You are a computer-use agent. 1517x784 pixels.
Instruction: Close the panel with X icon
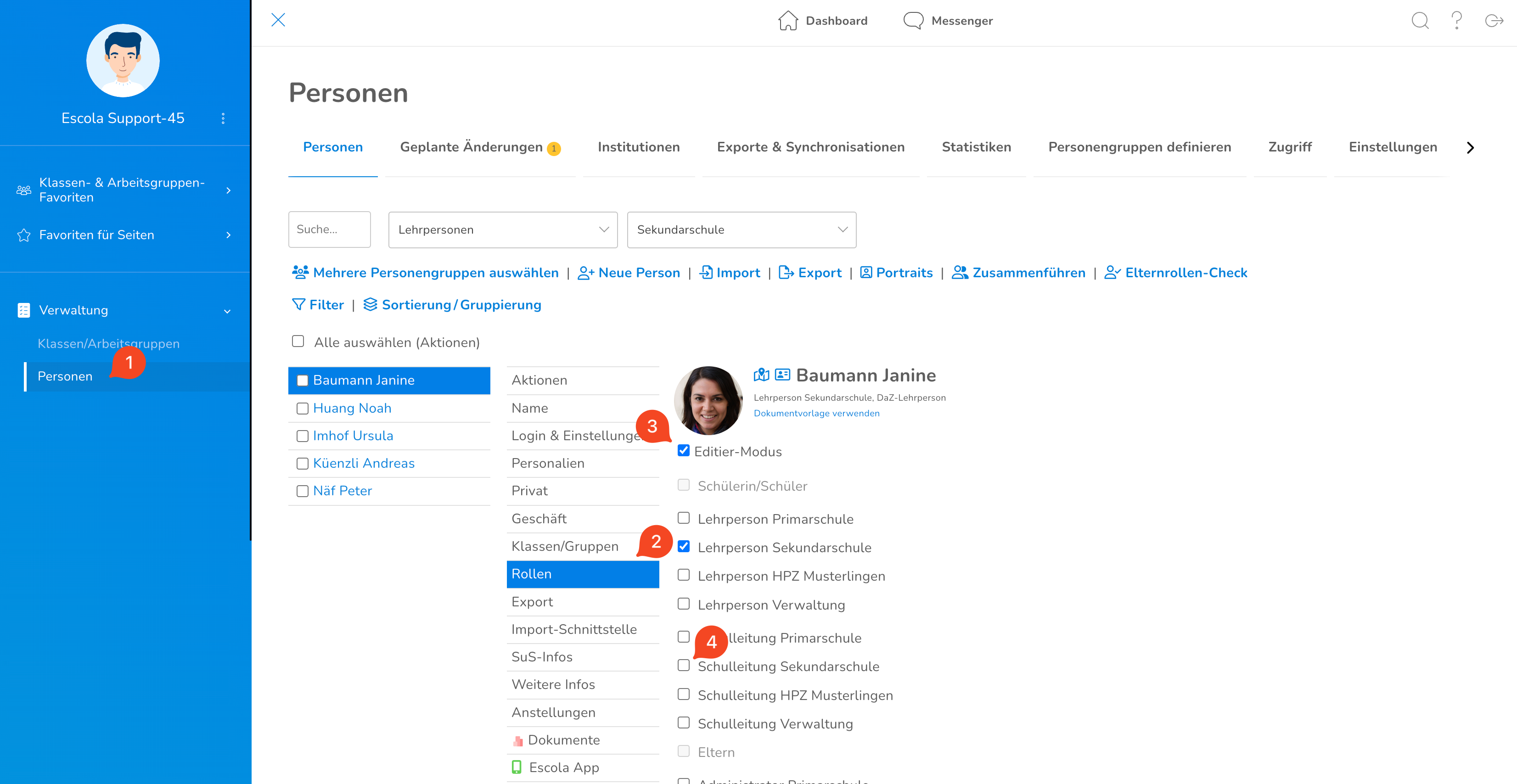click(278, 20)
